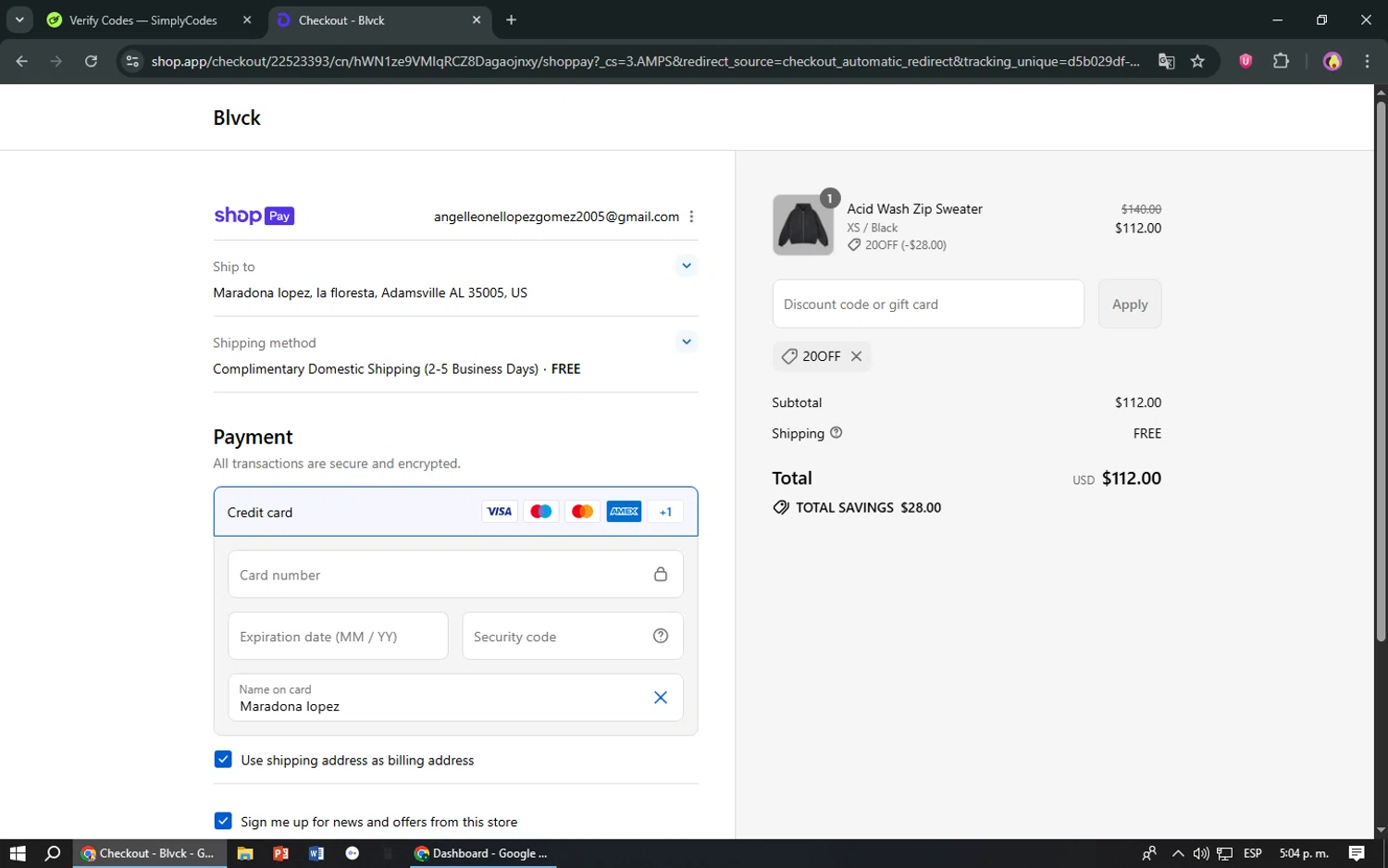The height and width of the screenshot is (868, 1388).
Task: View site information icon in address bar
Action: pos(132,61)
